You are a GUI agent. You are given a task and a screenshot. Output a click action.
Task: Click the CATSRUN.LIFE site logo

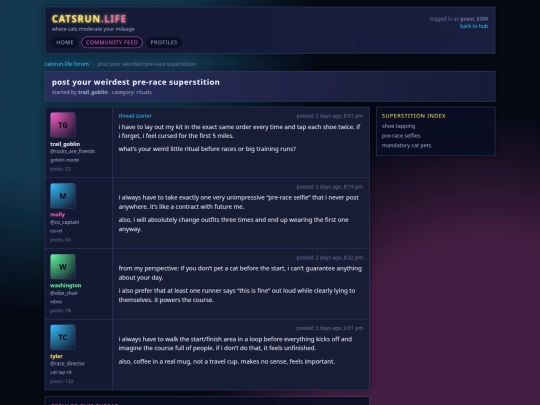click(89, 19)
